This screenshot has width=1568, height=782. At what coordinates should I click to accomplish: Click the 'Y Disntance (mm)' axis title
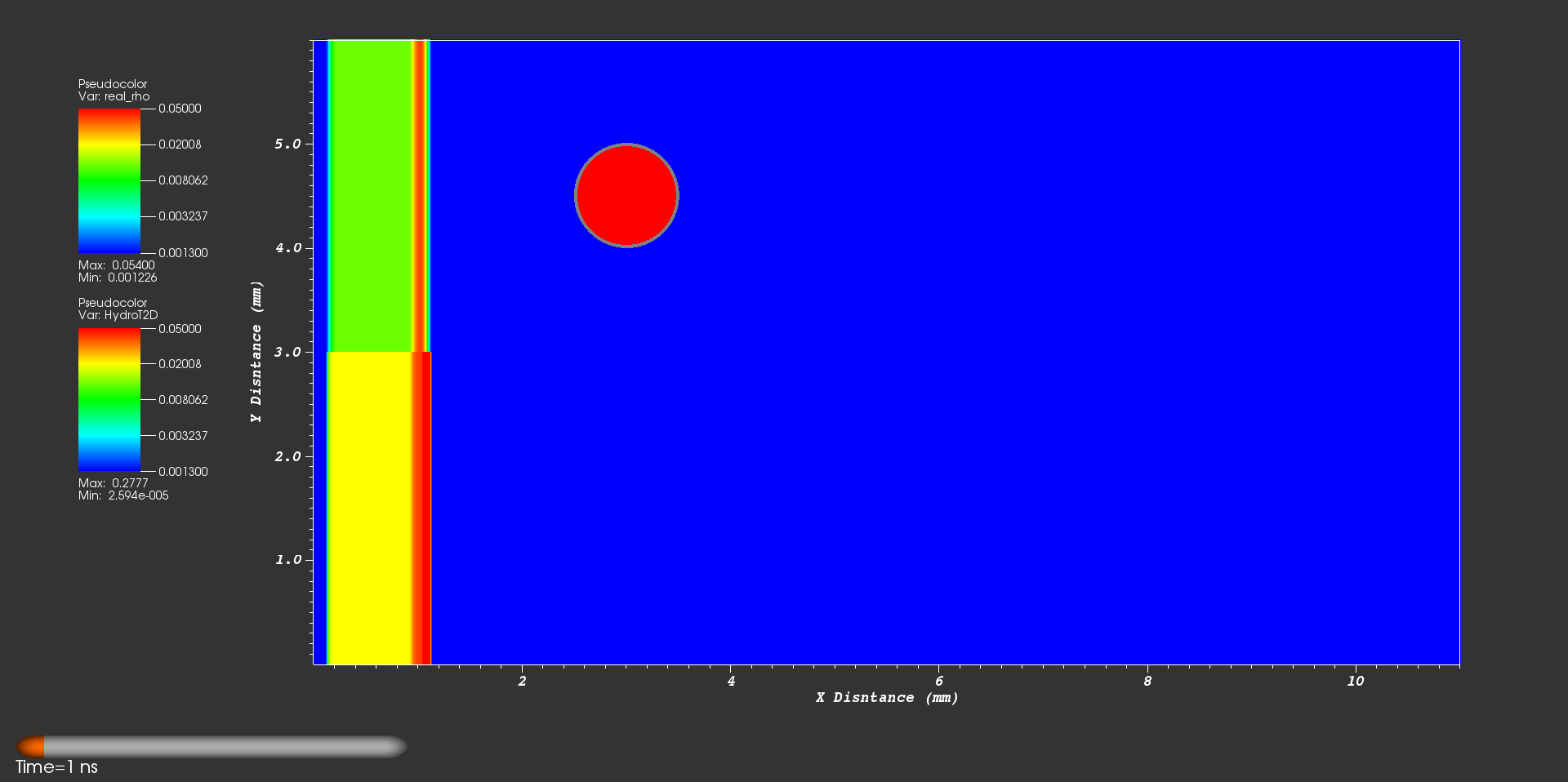click(256, 352)
